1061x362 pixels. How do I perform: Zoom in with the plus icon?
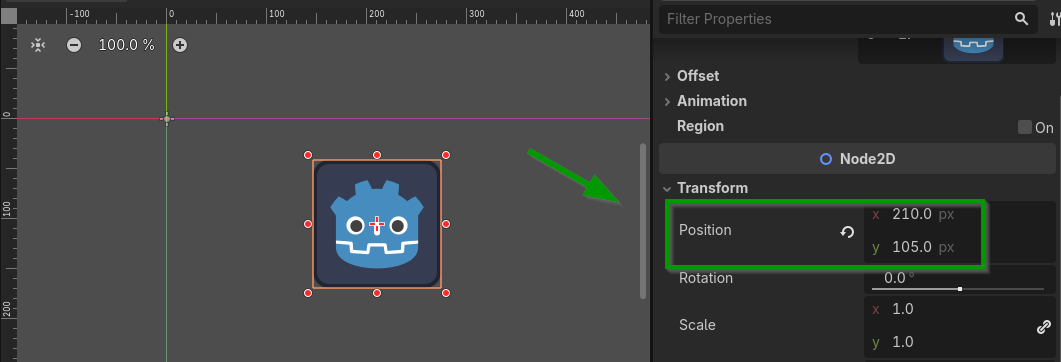click(x=179, y=45)
